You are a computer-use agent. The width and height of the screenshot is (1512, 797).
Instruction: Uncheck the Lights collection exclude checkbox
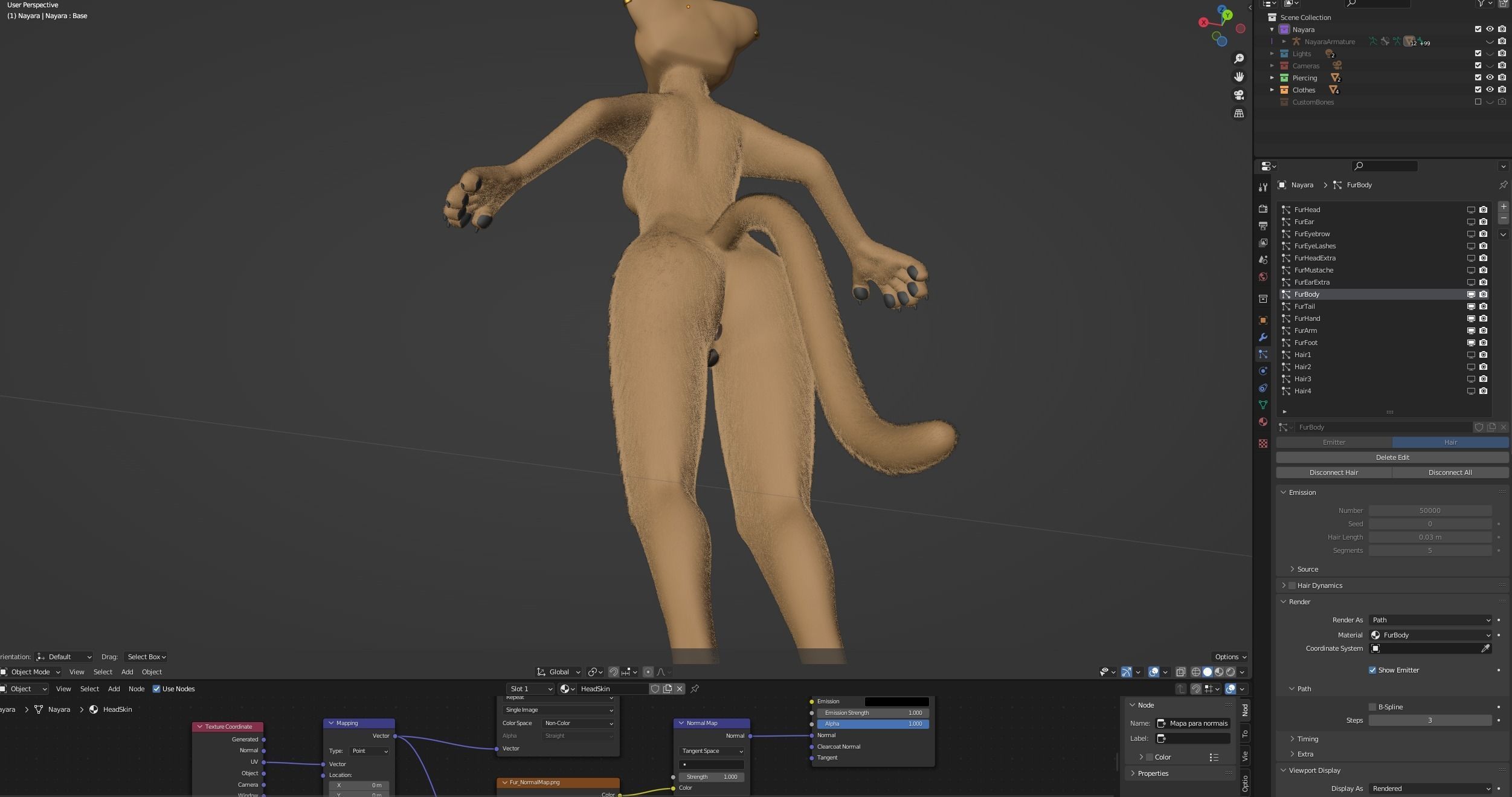1478,54
